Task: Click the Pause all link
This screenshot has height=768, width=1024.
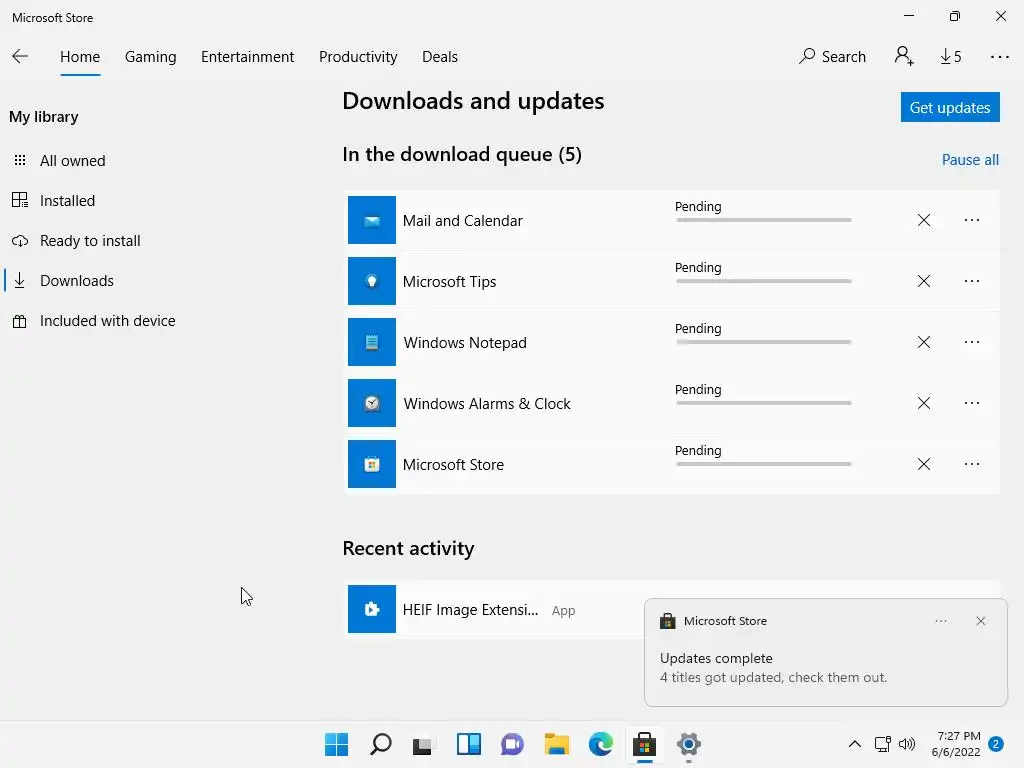Action: click(x=970, y=160)
